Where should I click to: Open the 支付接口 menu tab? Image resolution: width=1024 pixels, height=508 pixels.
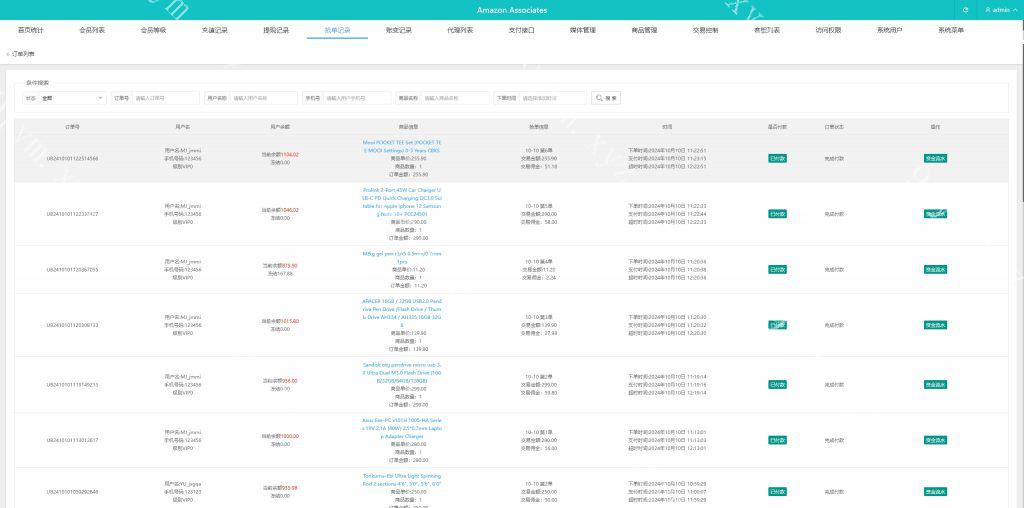point(522,30)
